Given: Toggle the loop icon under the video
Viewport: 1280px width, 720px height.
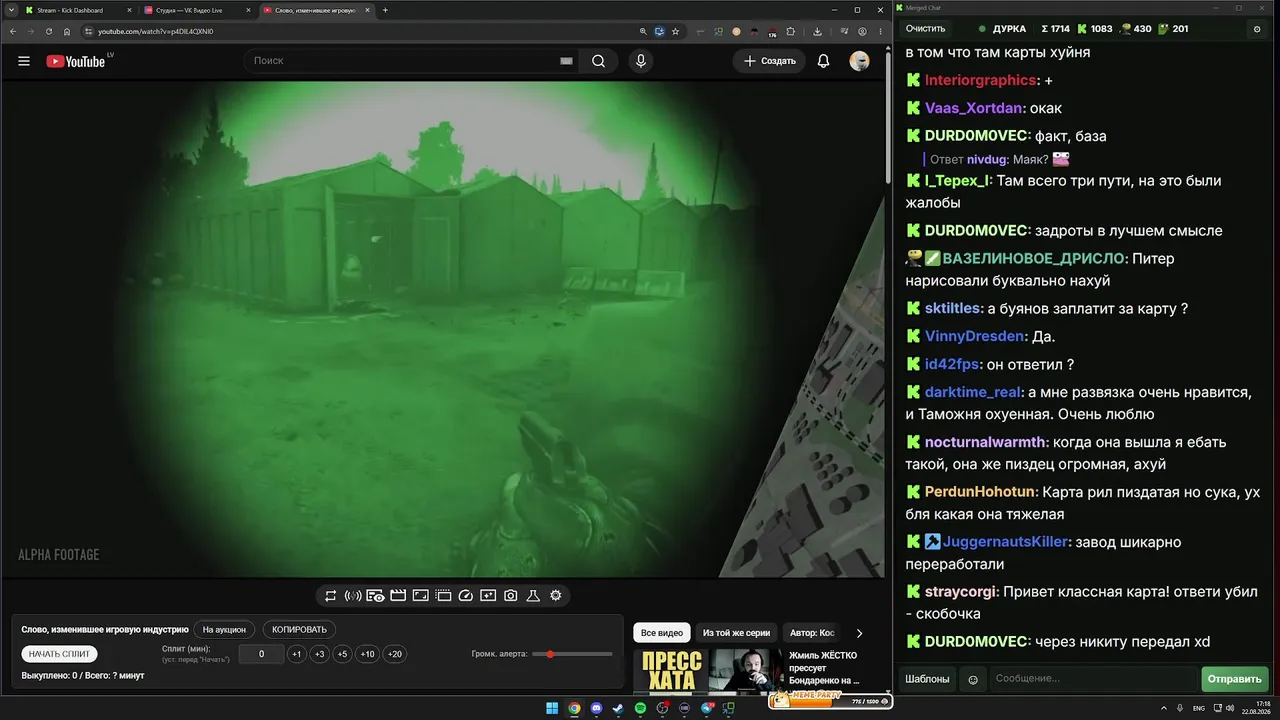Looking at the screenshot, I should pyautogui.click(x=330, y=596).
